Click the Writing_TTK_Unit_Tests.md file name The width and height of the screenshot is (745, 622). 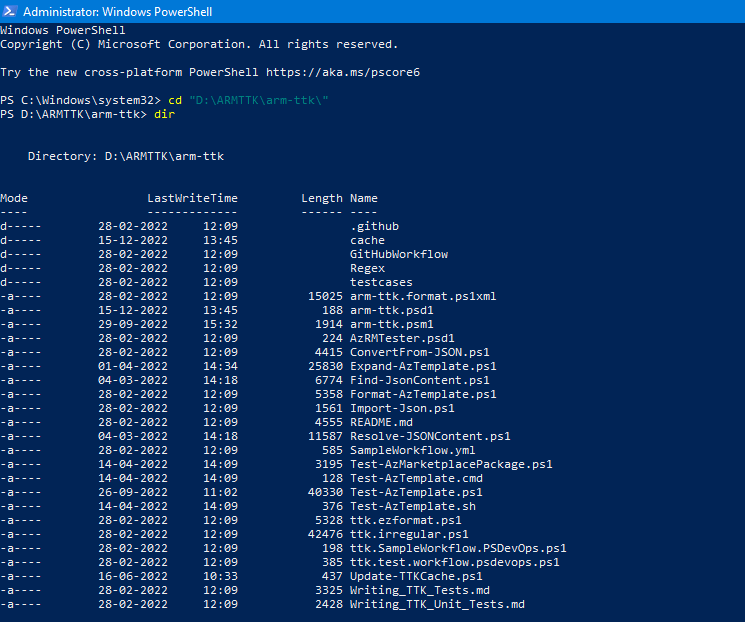437,604
